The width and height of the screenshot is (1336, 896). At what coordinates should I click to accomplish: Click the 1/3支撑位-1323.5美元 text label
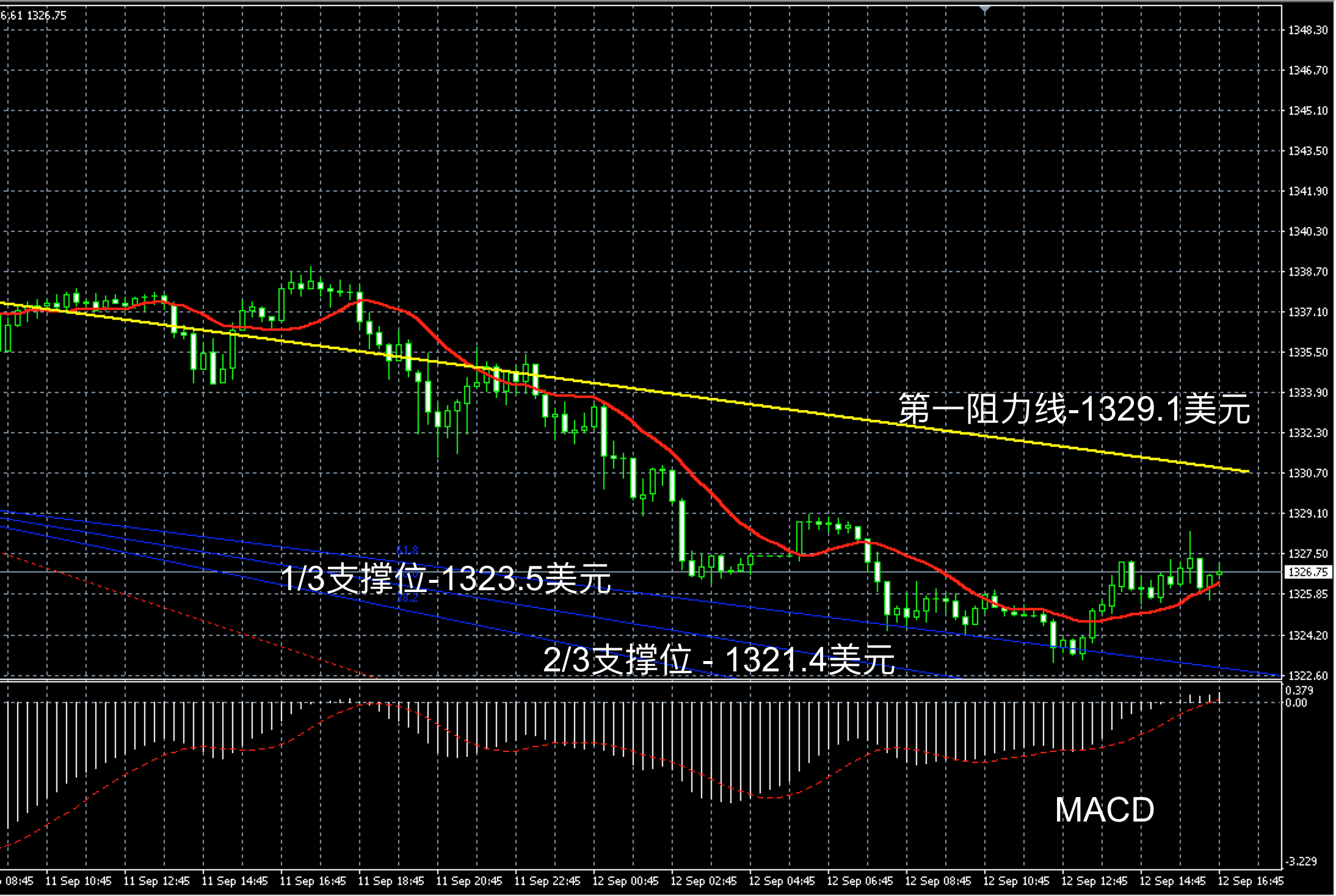446,578
